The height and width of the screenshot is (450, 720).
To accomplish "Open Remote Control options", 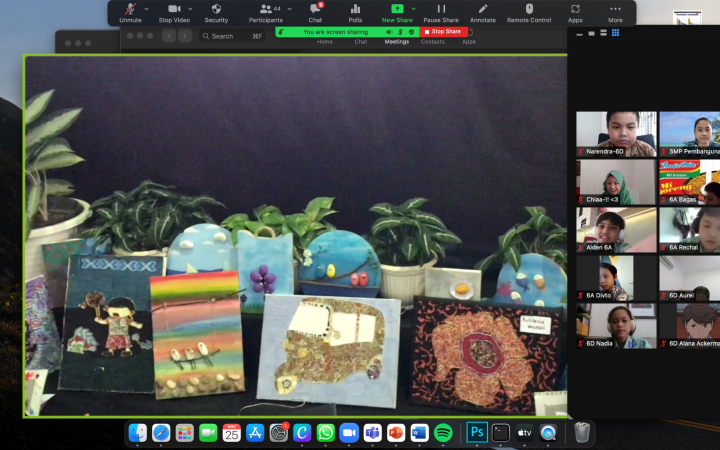I will (529, 12).
